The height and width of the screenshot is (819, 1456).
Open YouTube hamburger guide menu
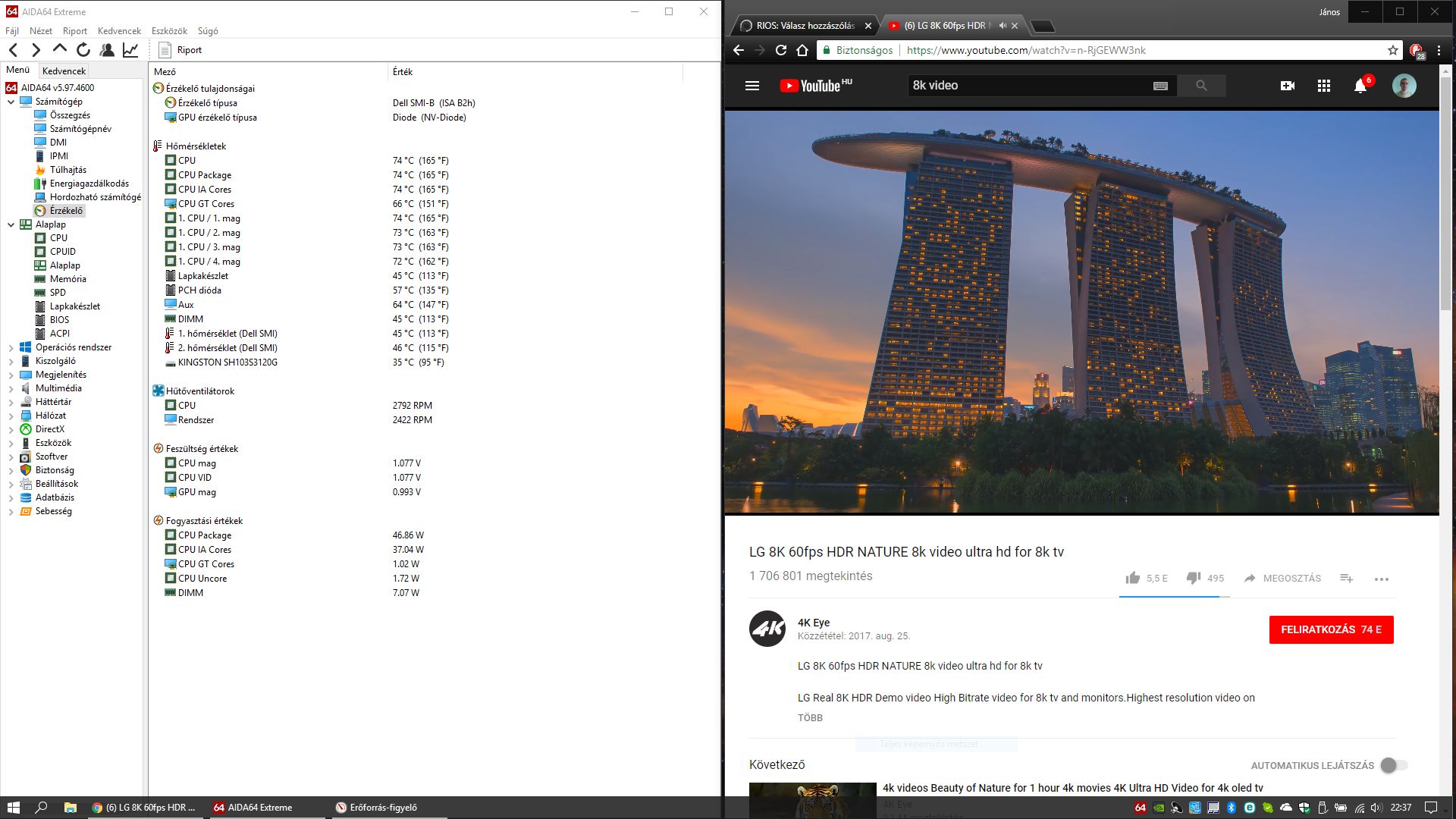point(752,86)
